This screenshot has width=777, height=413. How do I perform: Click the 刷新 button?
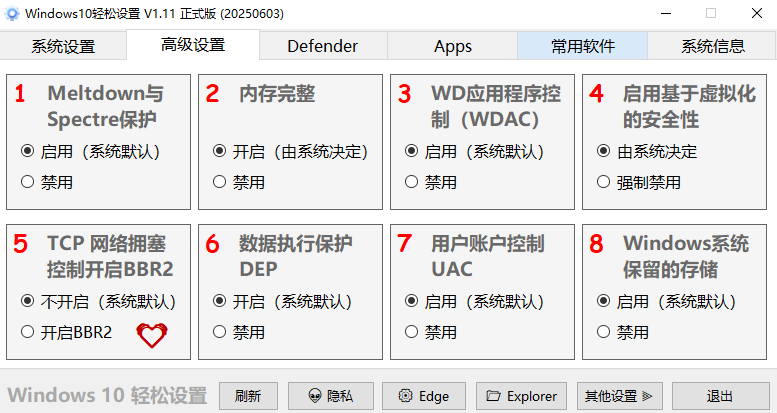(x=248, y=396)
